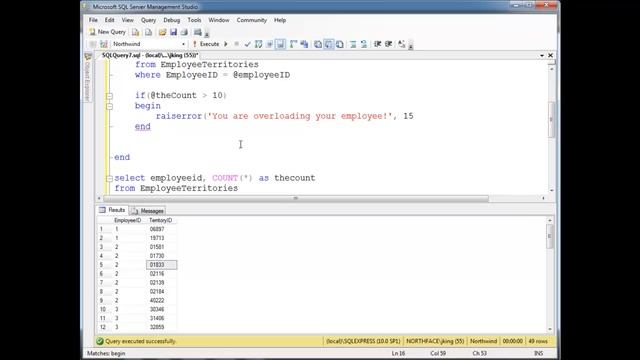640x360 pixels.
Task: Expand the Object Explorer side tab
Action: tap(88, 77)
